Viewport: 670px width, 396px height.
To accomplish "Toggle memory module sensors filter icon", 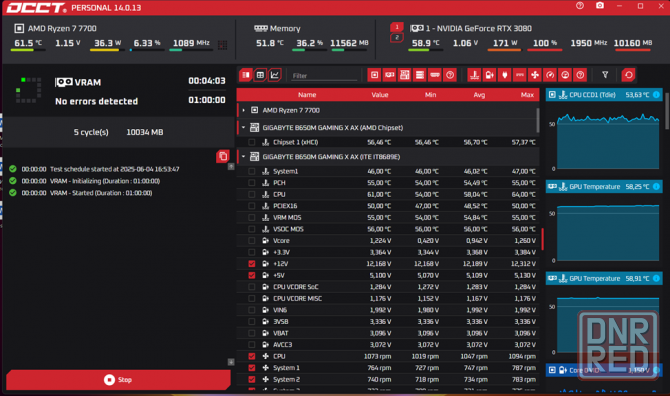I will 435,75.
